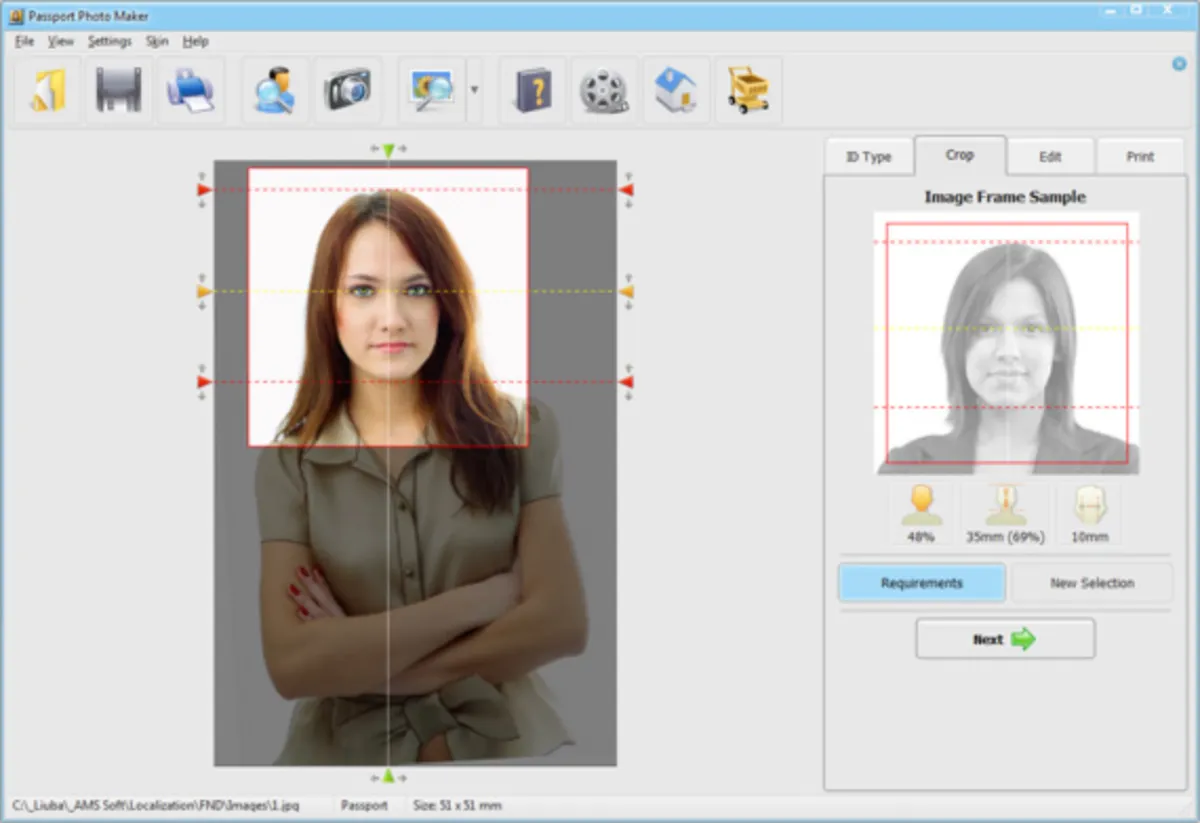
Task: Click the Image Frame Sample preview thumbnail
Action: pos(1005,342)
